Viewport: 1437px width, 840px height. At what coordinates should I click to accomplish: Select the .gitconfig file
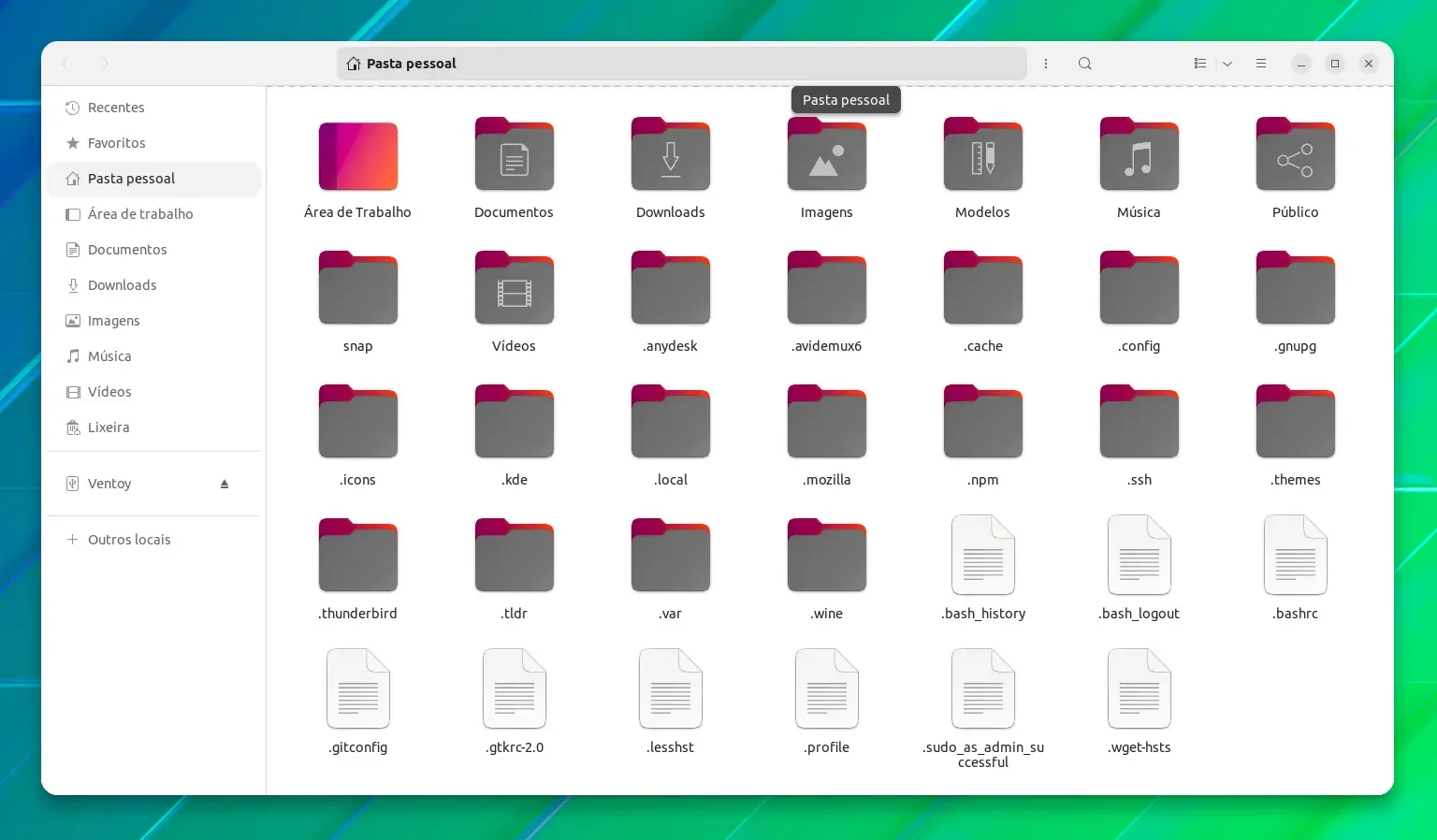click(358, 688)
